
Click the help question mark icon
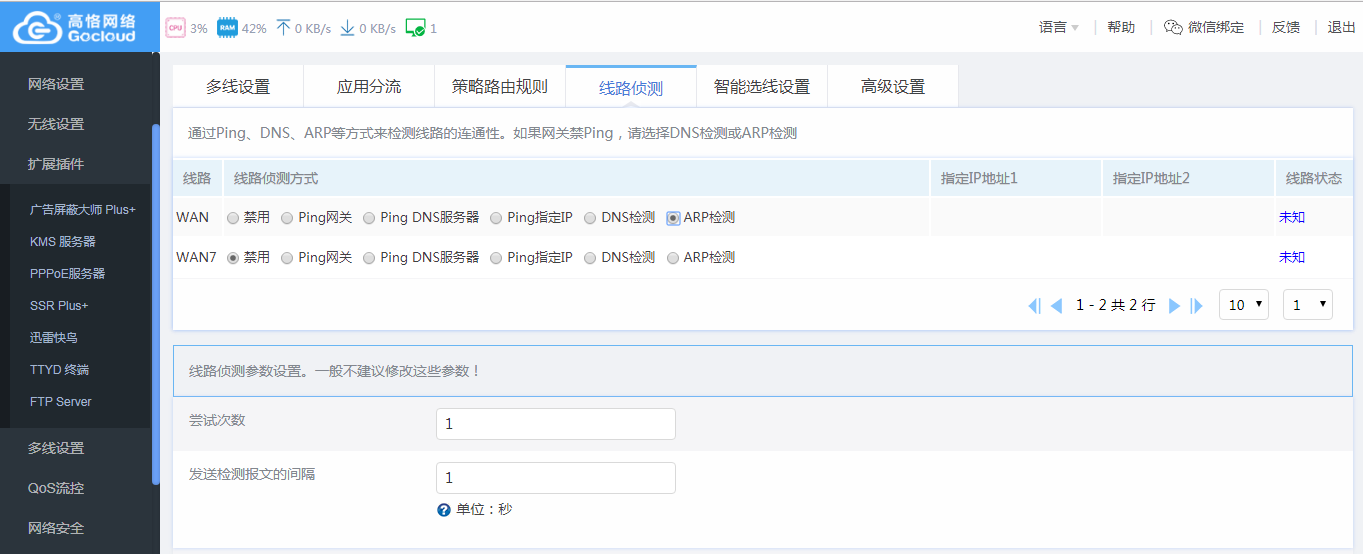point(444,510)
